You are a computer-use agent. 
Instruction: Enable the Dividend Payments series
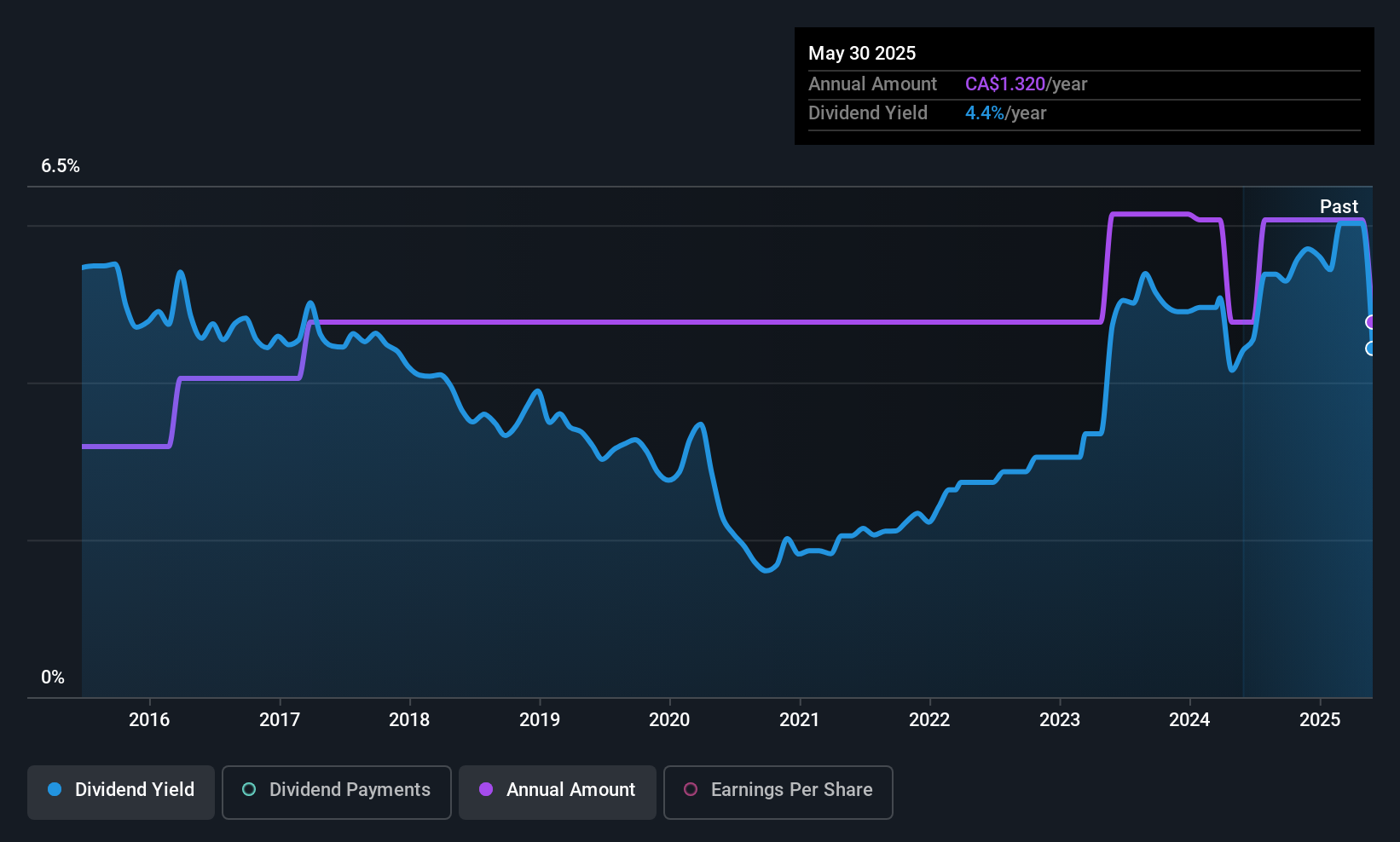(337, 790)
